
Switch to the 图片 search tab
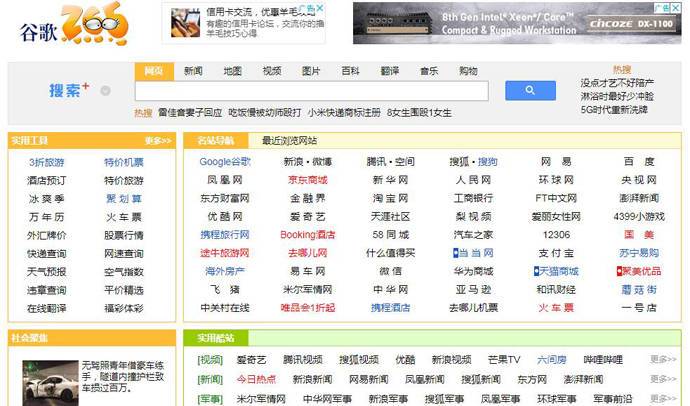pyautogui.click(x=311, y=71)
